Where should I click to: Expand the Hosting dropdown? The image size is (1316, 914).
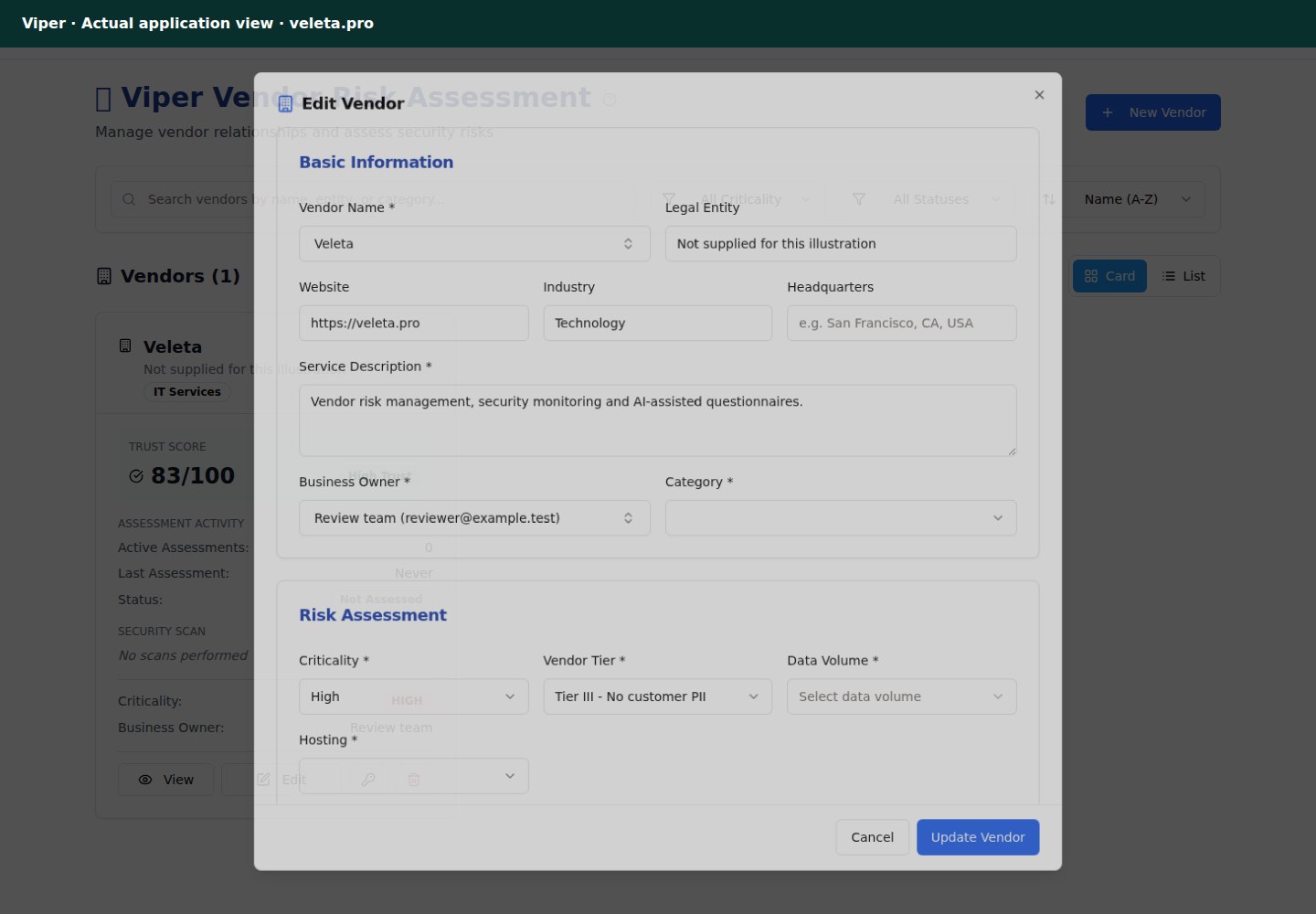tap(413, 776)
